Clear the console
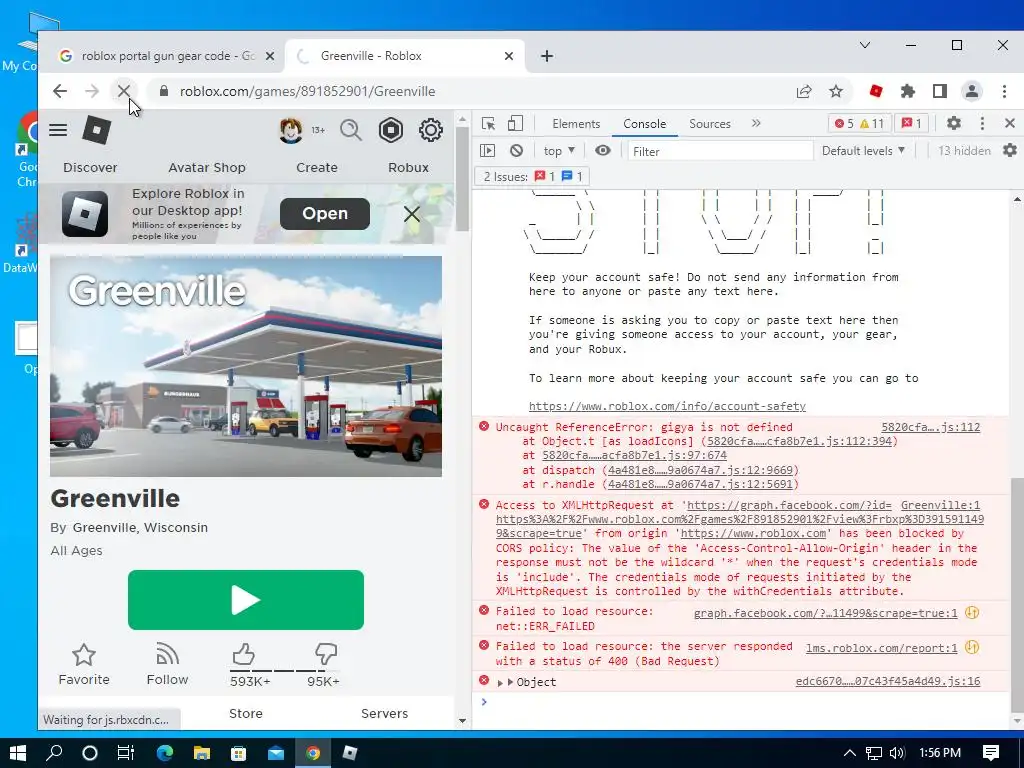This screenshot has width=1024, height=768. click(x=517, y=151)
